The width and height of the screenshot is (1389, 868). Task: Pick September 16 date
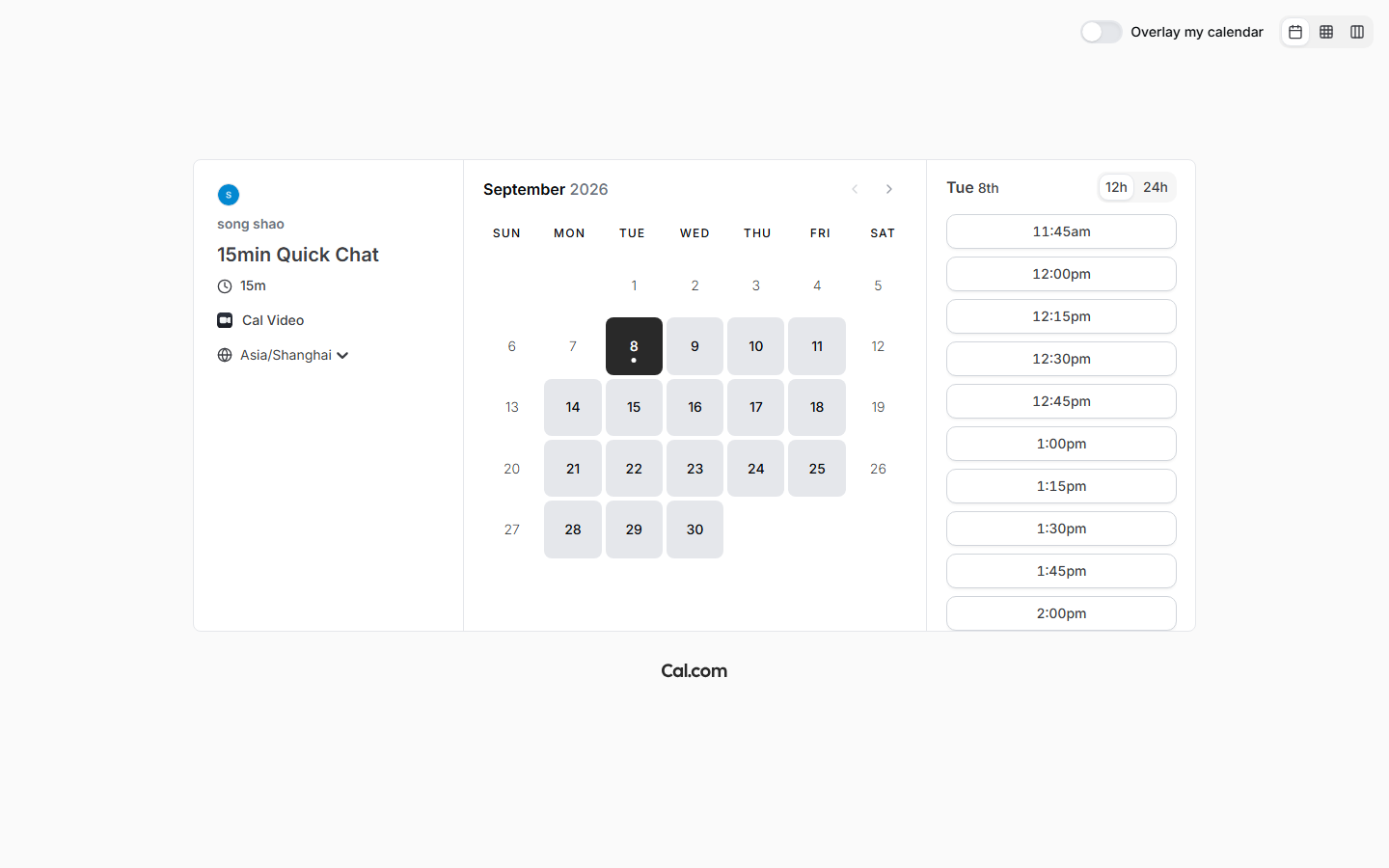tap(694, 407)
